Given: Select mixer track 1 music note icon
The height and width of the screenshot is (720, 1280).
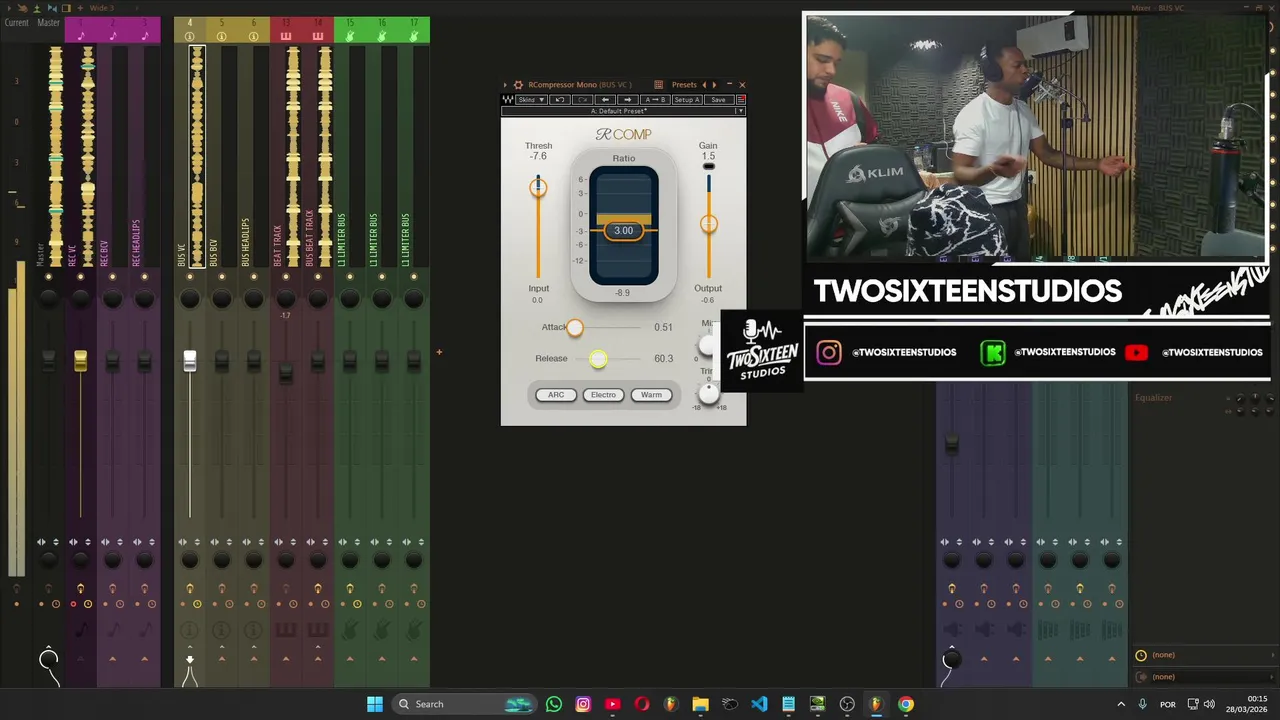Looking at the screenshot, I should coord(81,37).
